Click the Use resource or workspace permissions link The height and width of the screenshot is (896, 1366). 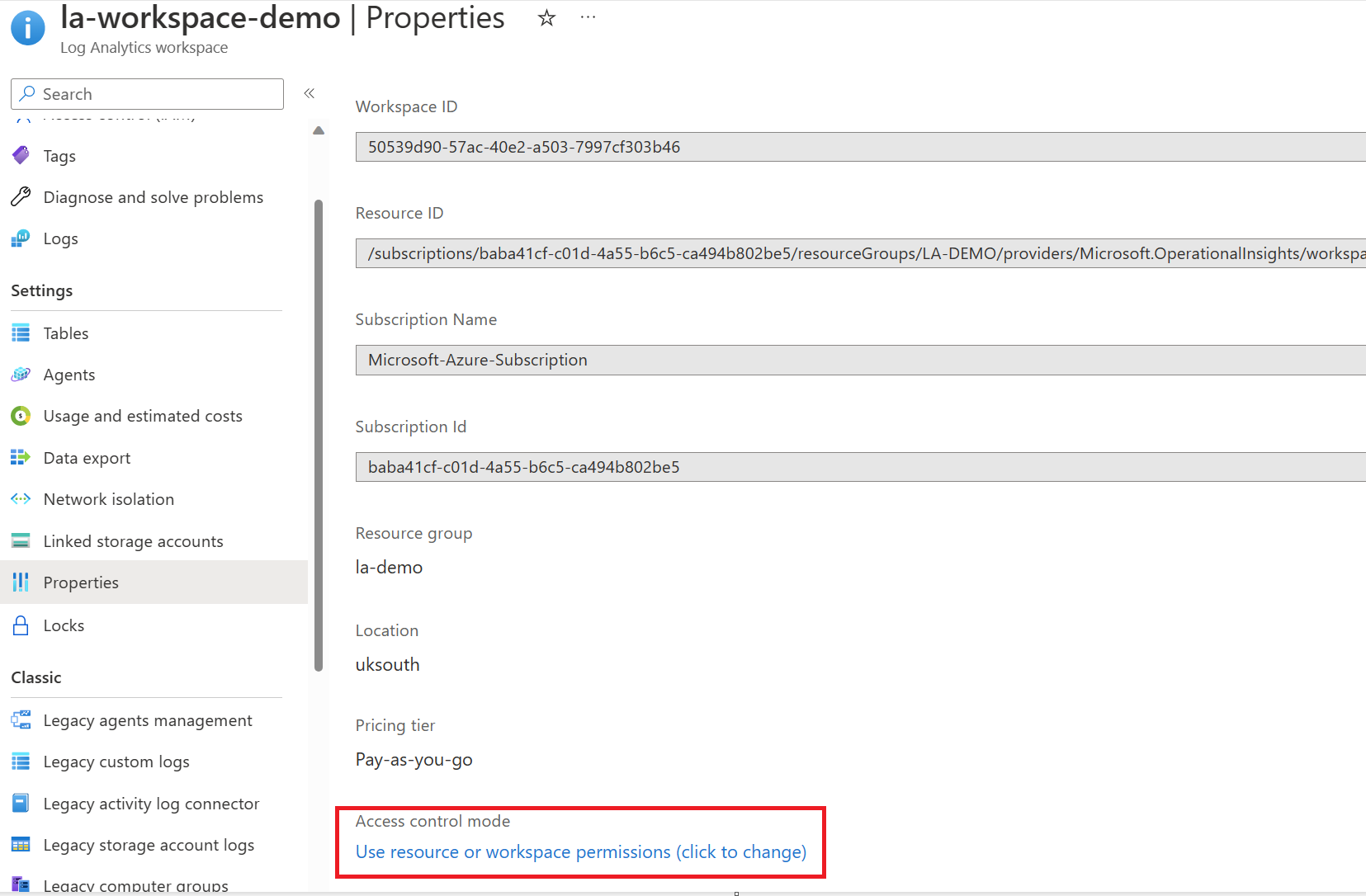click(x=580, y=851)
